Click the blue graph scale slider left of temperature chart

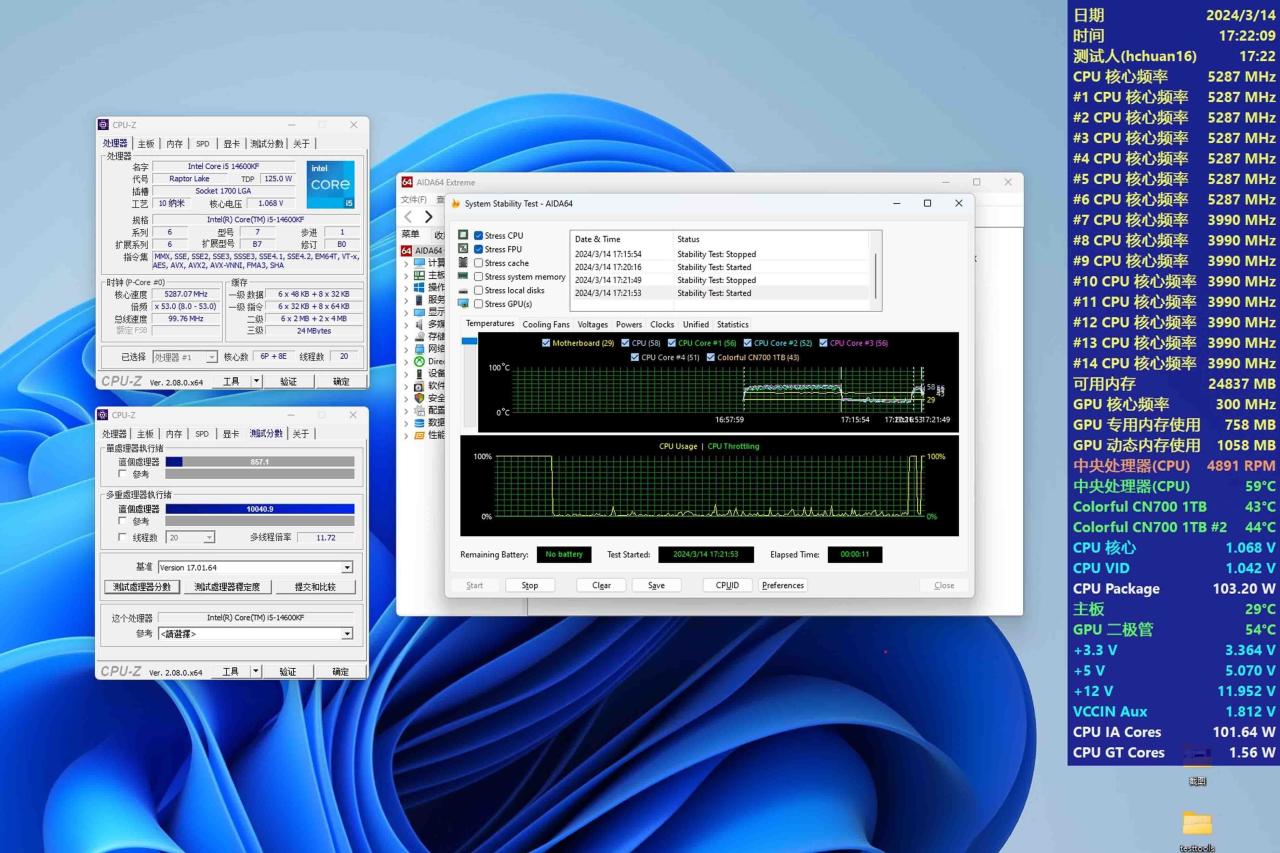pos(469,342)
